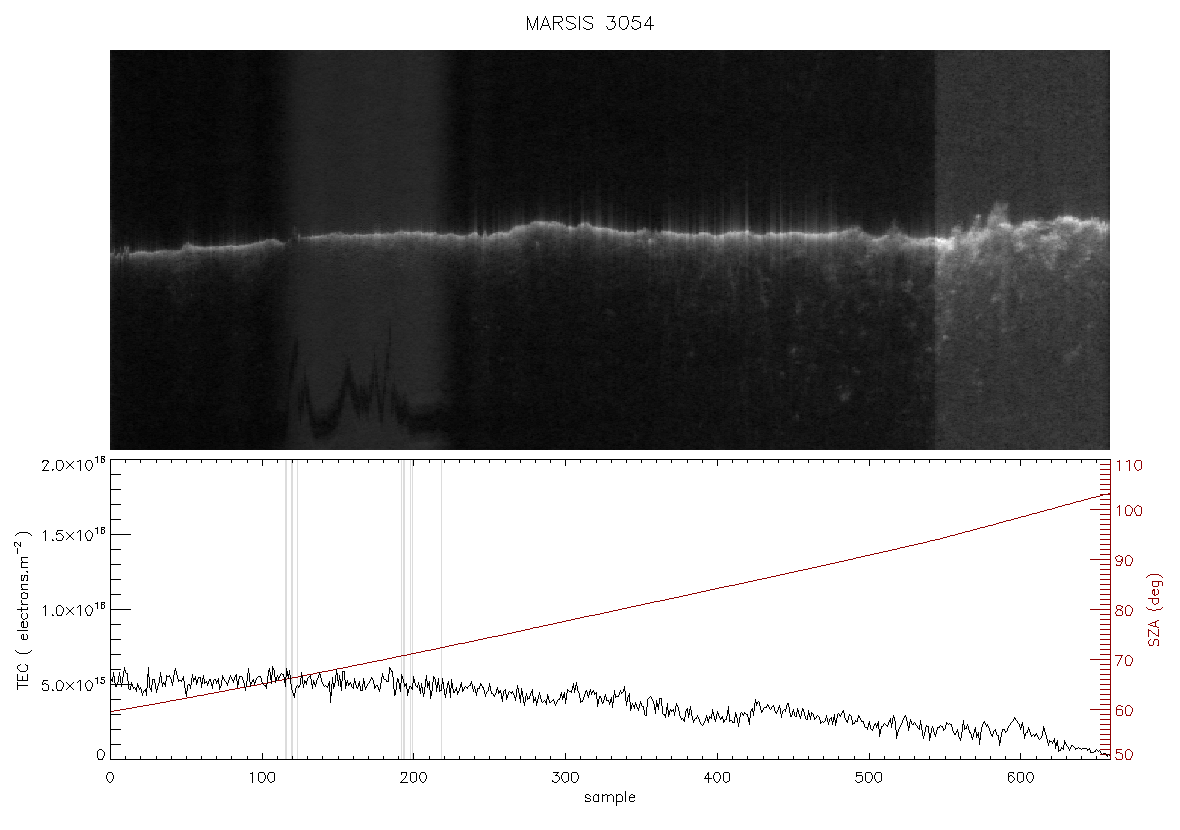1180x830 pixels.
Task: Click the MARSIS 3054 plot title
Action: click(x=589, y=23)
